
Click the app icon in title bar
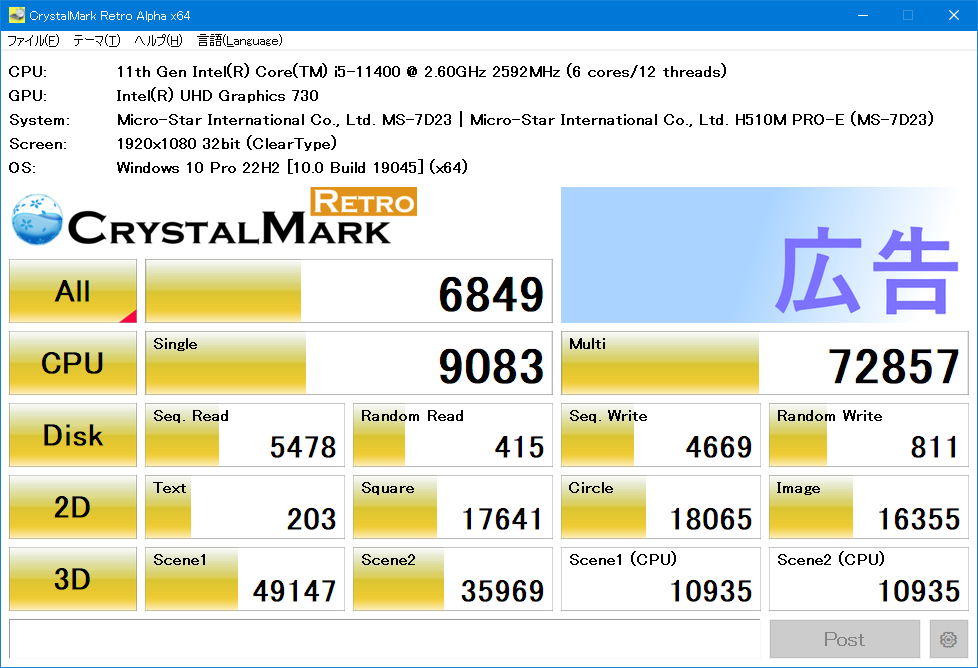coord(17,15)
